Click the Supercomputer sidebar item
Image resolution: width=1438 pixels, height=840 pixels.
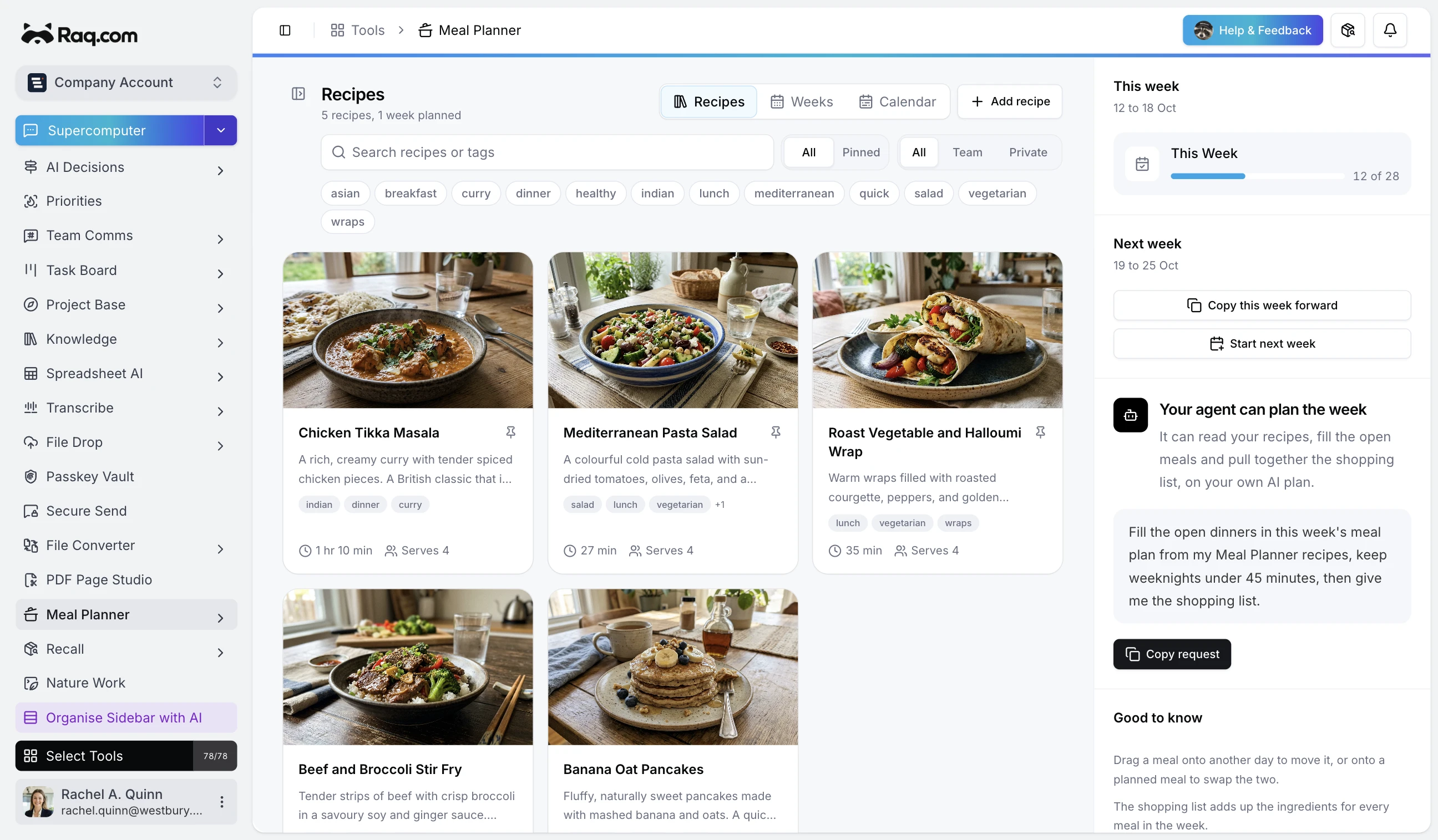(109, 131)
